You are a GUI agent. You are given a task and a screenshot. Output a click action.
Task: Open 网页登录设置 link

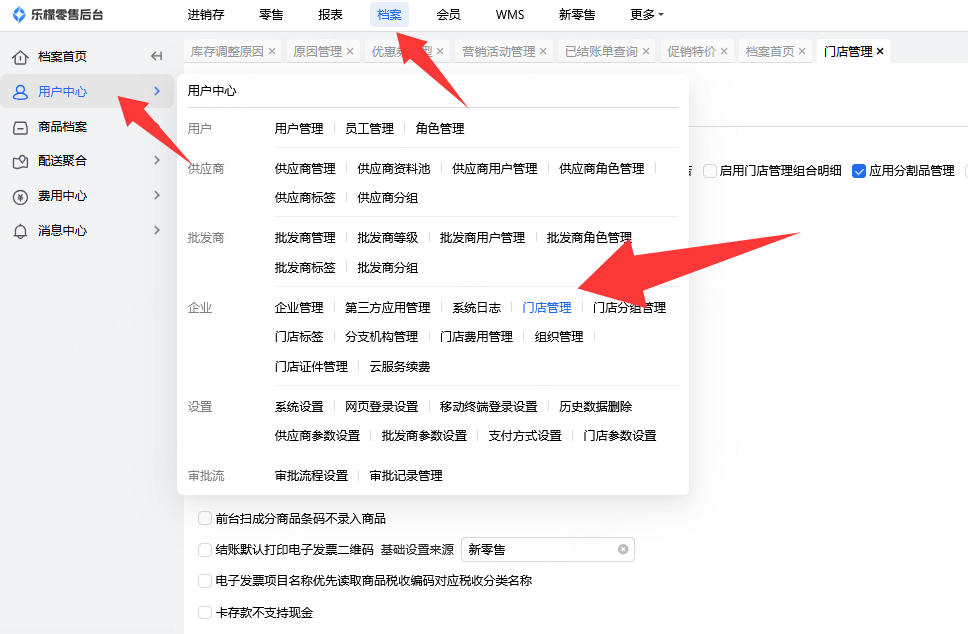point(382,407)
